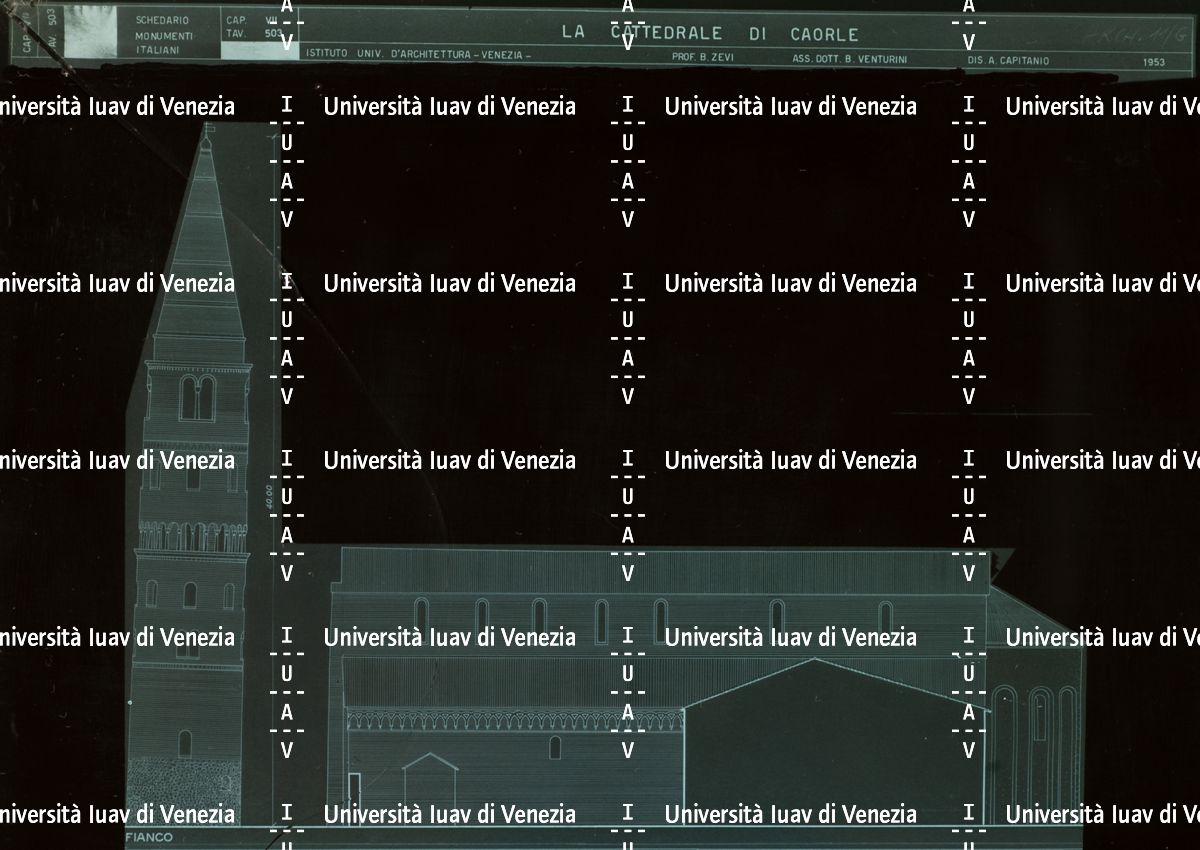Click the arcaded band around the tower
Screen dimensions: 1200x850
coord(192,538)
